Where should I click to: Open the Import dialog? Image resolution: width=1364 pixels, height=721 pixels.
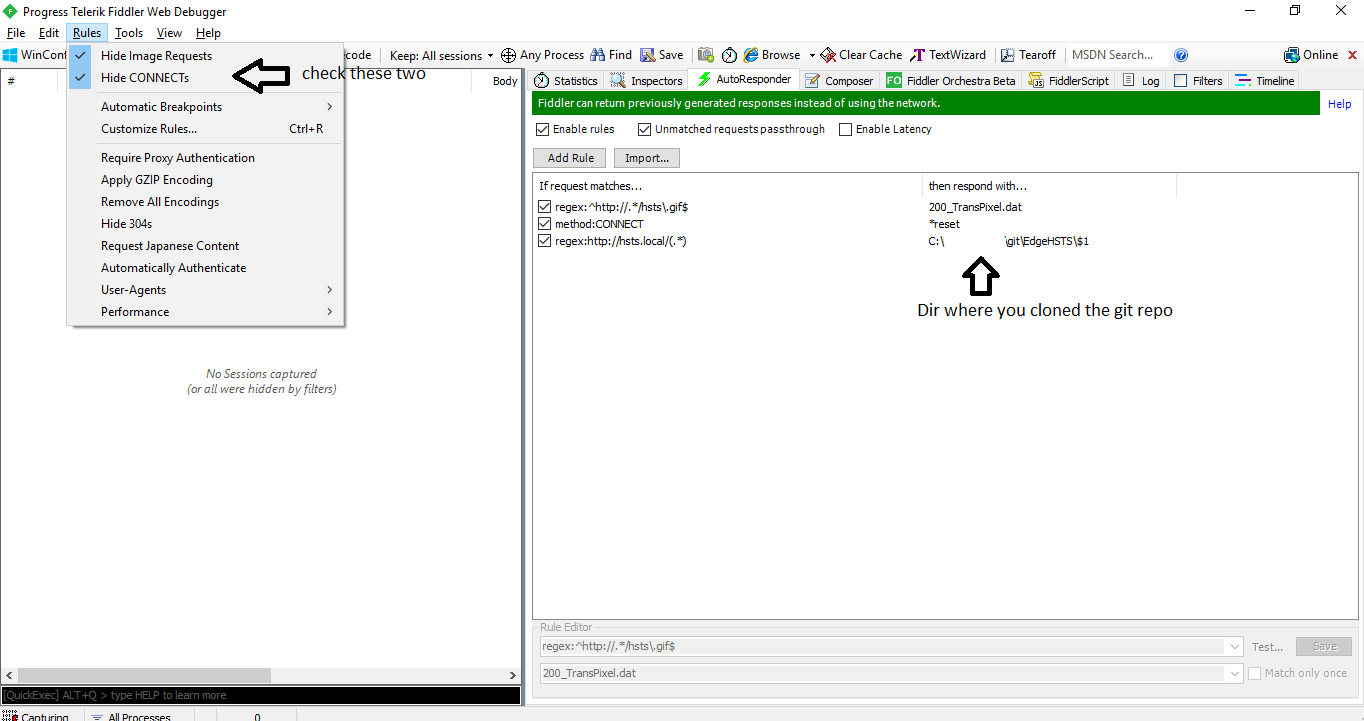coord(646,157)
